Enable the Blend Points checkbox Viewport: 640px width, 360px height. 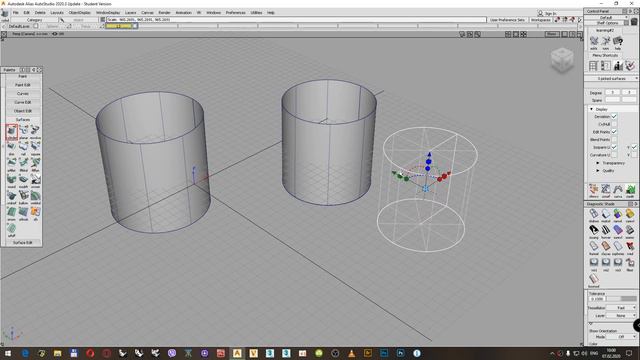[x=614, y=140]
